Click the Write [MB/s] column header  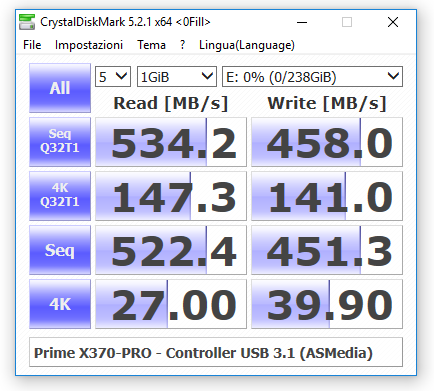point(327,103)
